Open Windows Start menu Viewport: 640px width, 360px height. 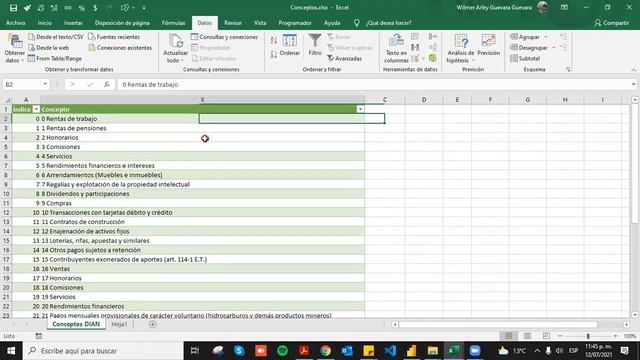[11, 351]
